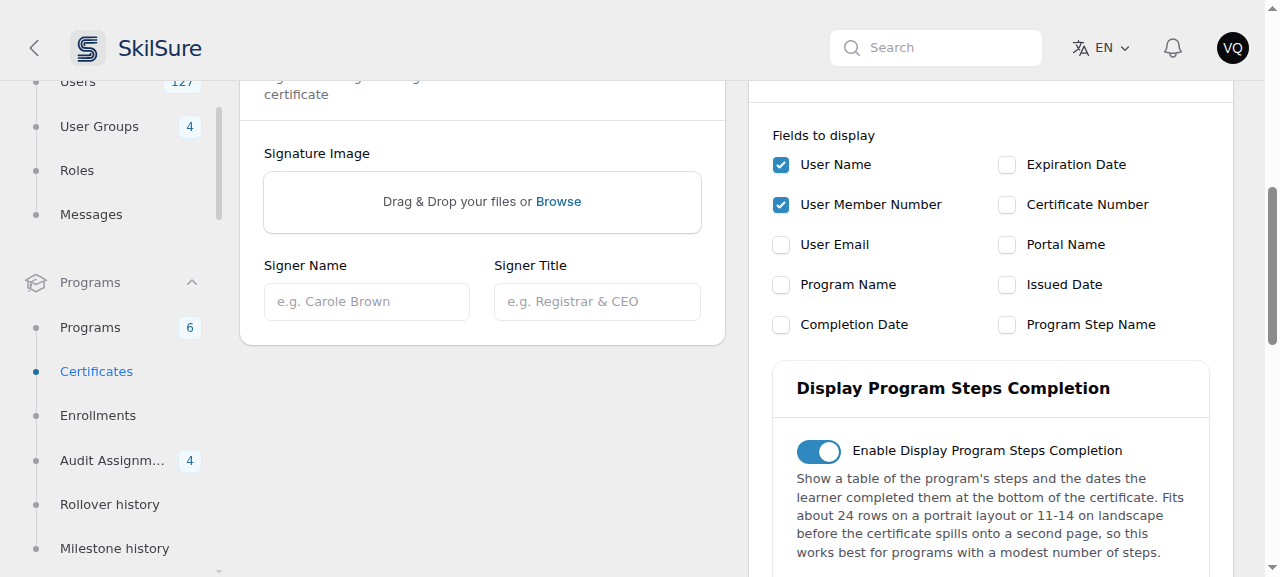Click the Fields to display label
The height and width of the screenshot is (577, 1280).
tap(824, 136)
